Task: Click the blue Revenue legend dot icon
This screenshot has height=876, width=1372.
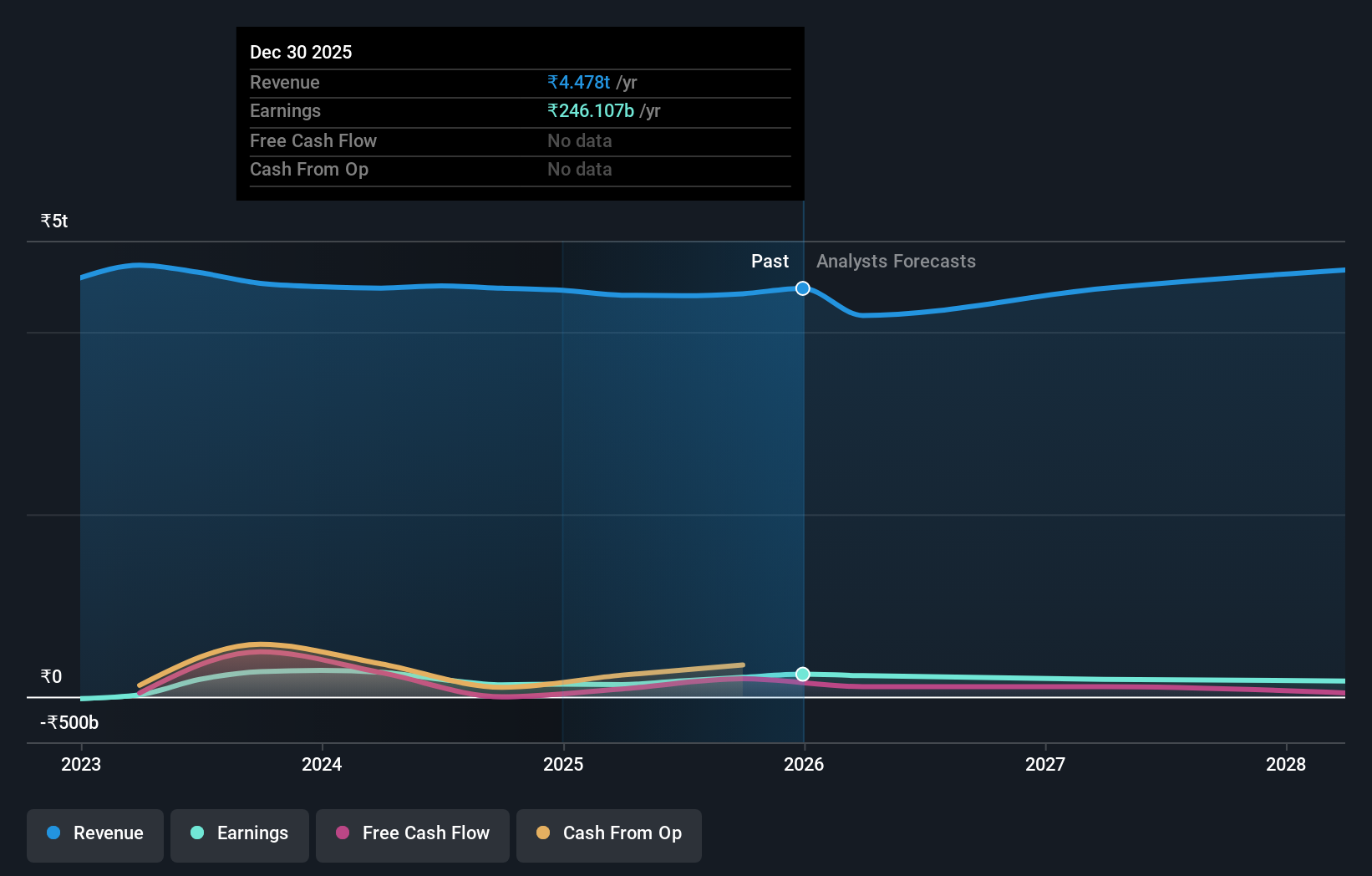Action: pyautogui.click(x=52, y=833)
